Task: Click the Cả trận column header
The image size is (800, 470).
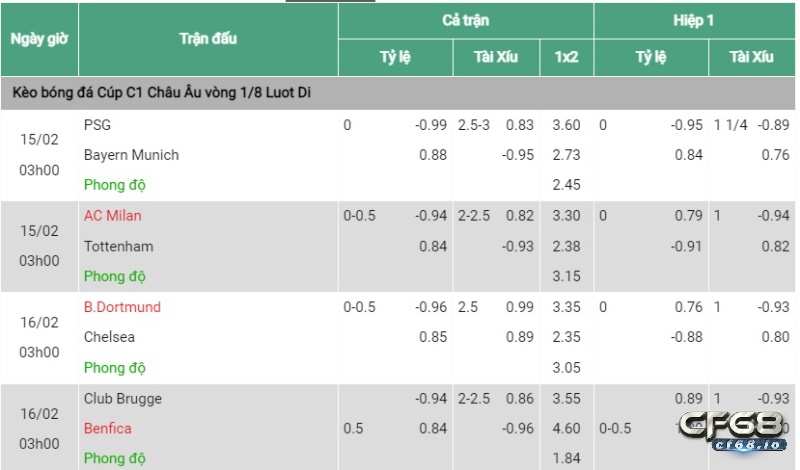Action: click(466, 20)
